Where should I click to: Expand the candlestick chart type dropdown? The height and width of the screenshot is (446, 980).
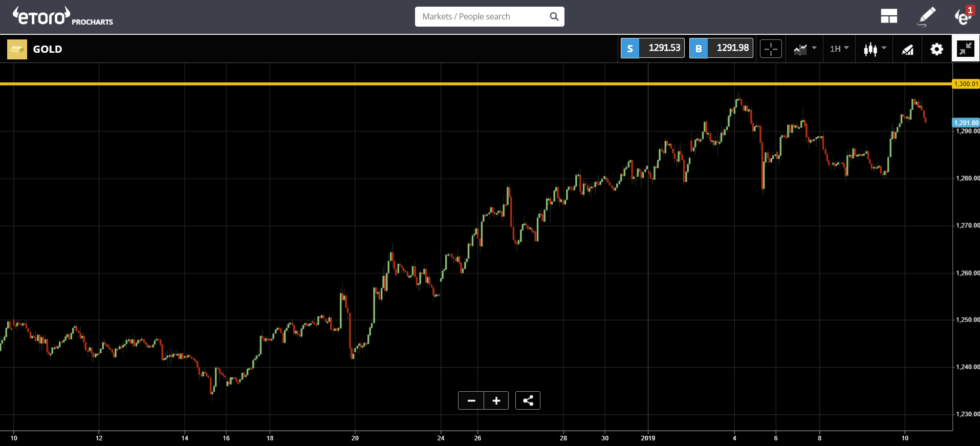coord(875,48)
